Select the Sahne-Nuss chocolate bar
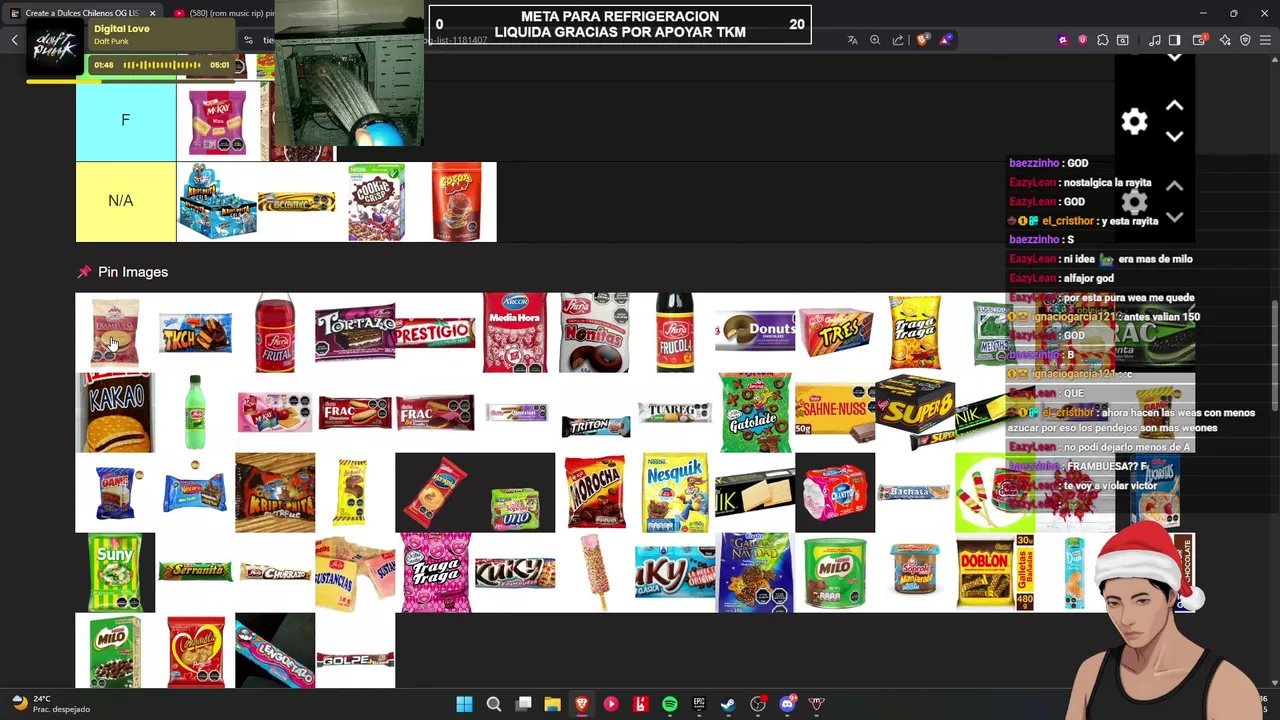Image resolution: width=1280 pixels, height=720 pixels. [835, 412]
